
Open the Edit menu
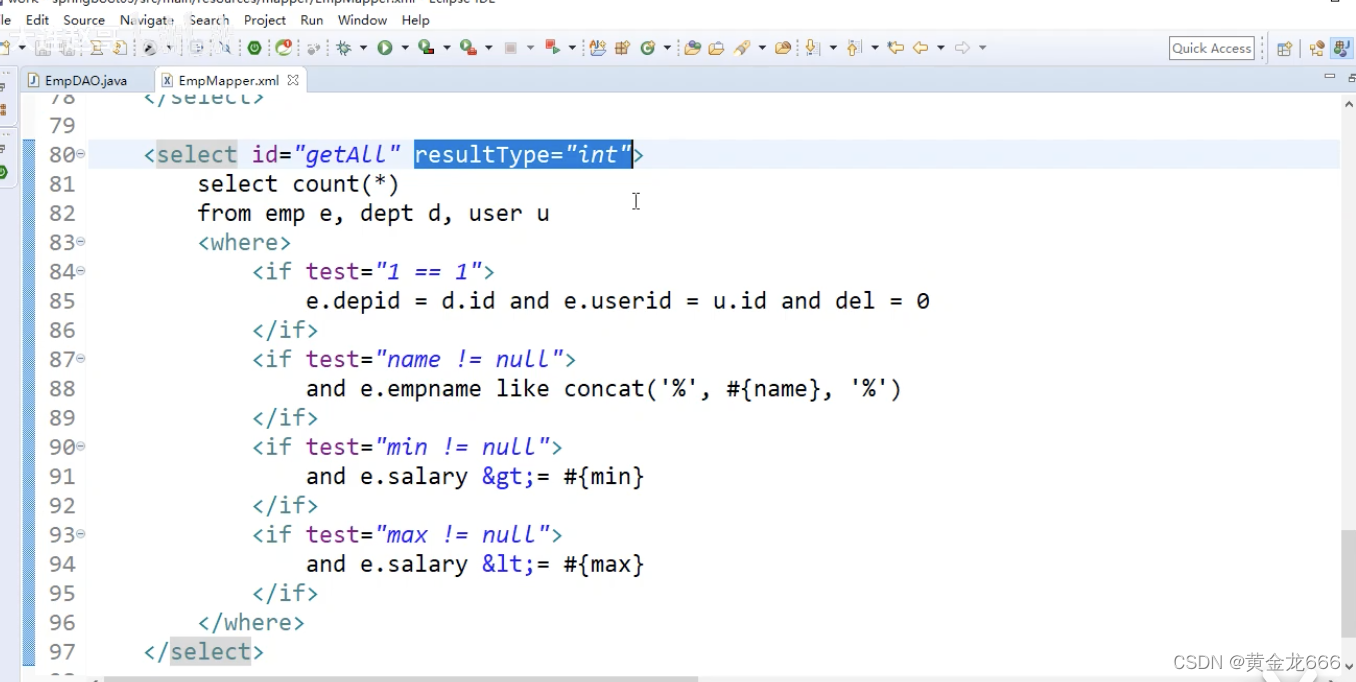[37, 20]
